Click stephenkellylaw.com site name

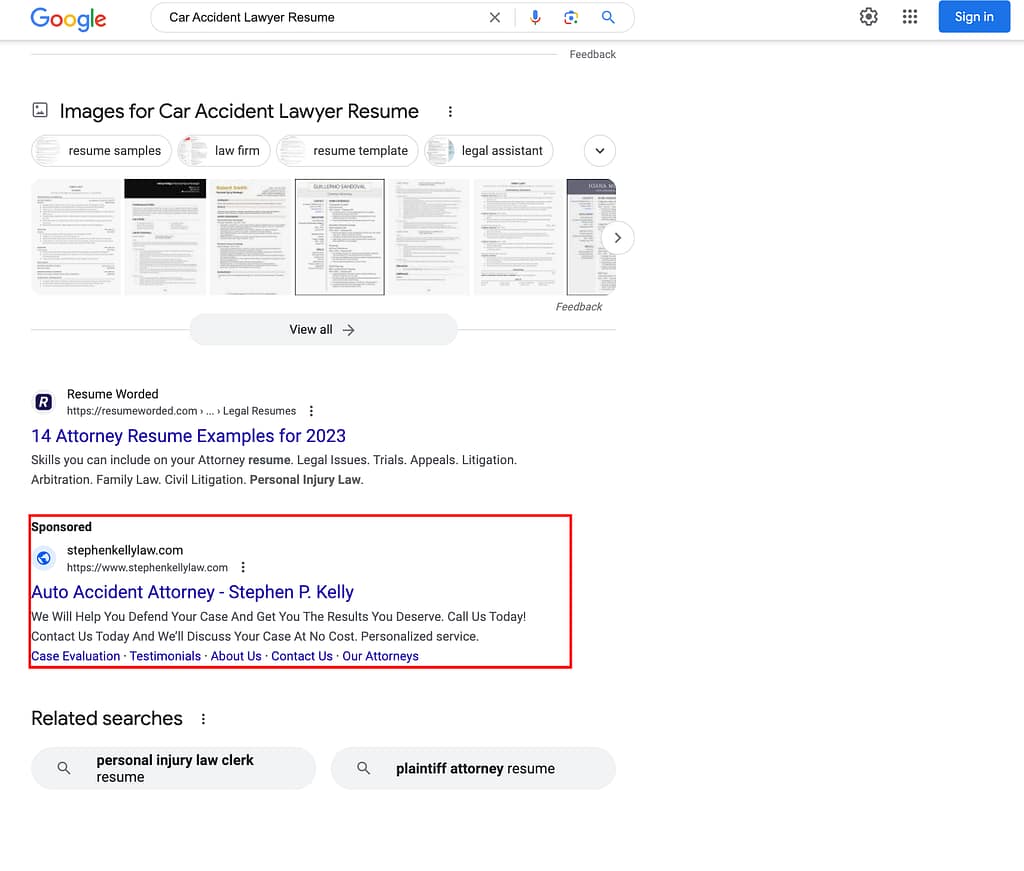pos(125,550)
